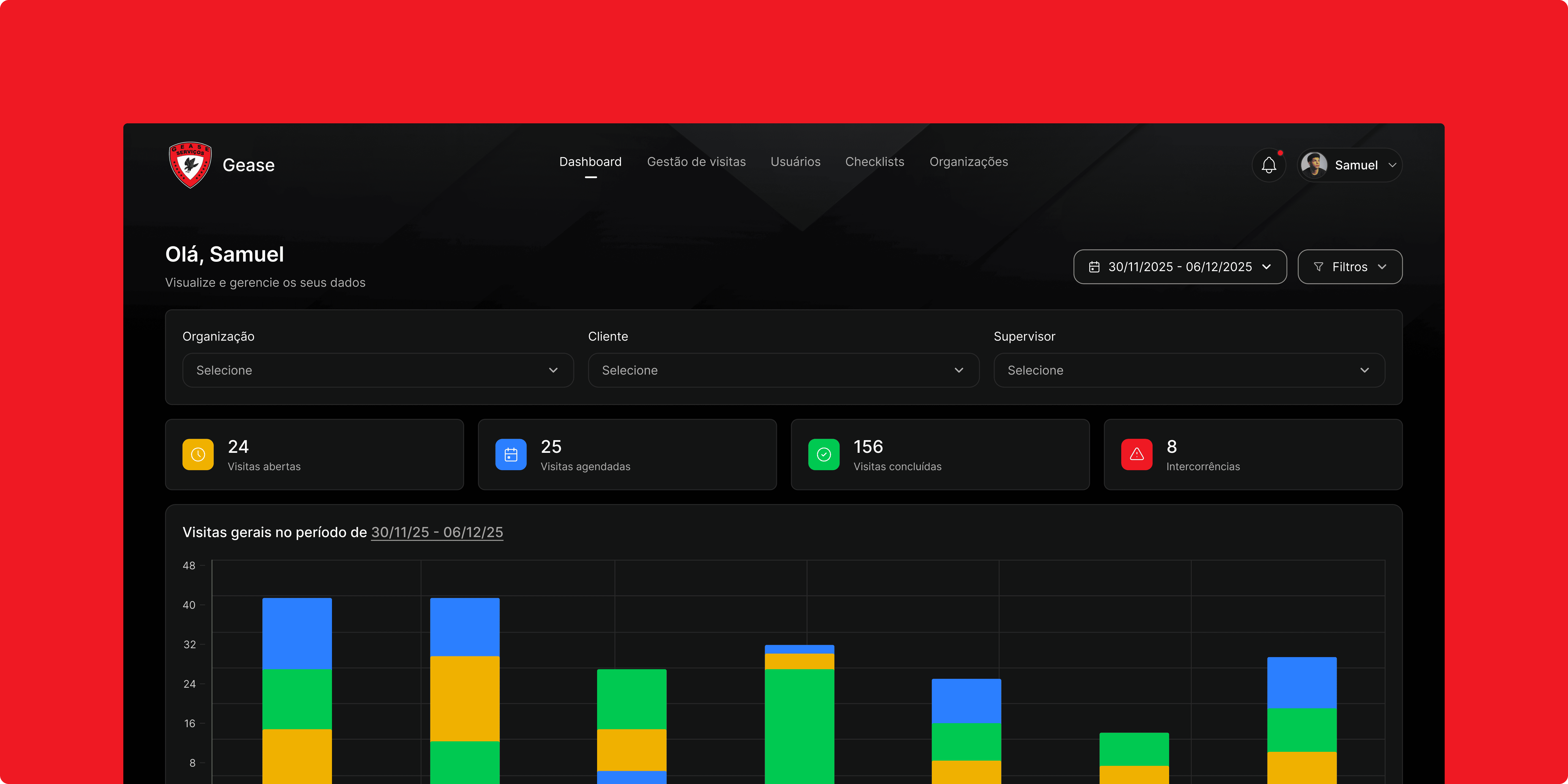Select the Visitas agendadas label
Viewport: 1568px width, 784px height.
tap(586, 467)
